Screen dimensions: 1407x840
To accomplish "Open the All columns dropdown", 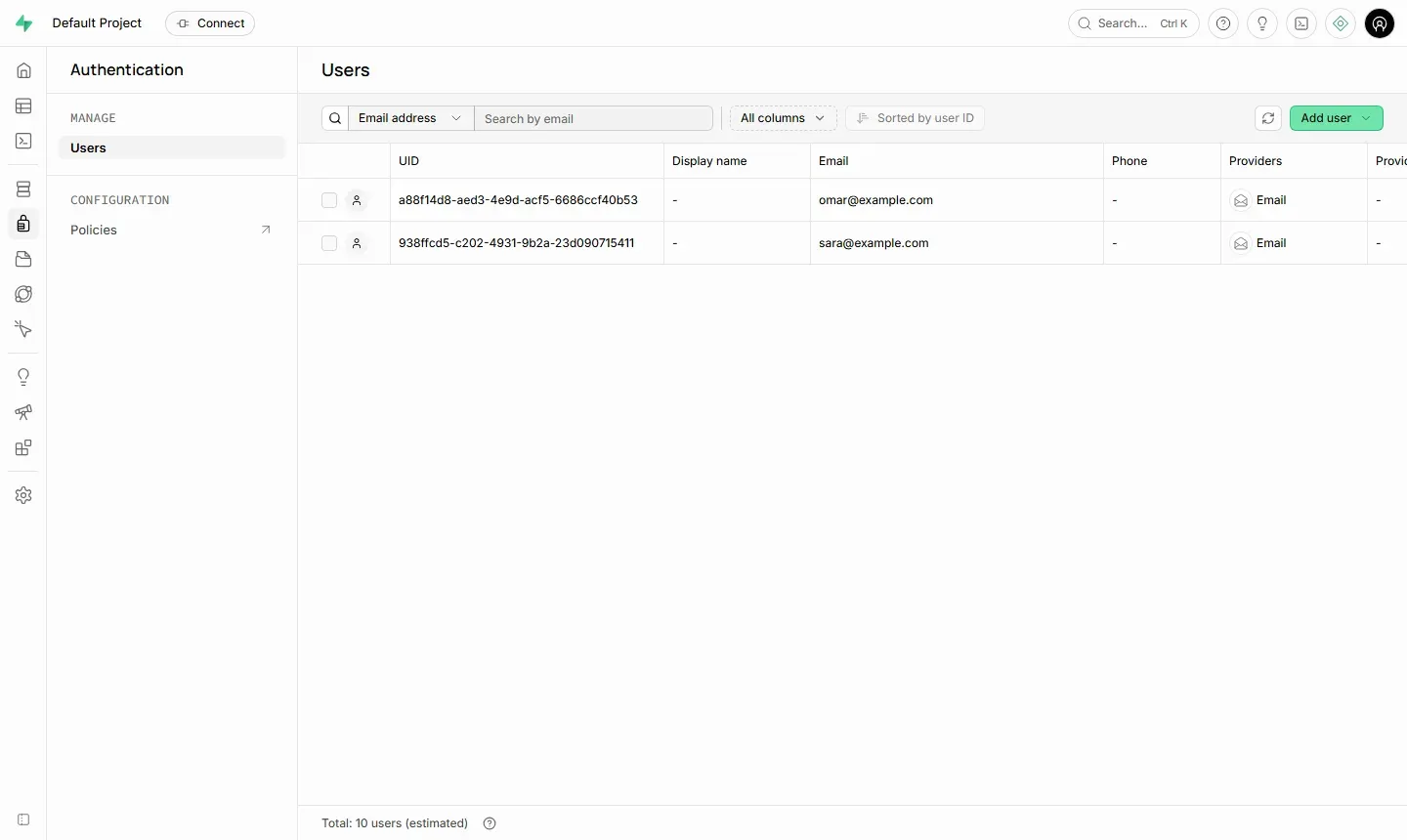I will (783, 118).
